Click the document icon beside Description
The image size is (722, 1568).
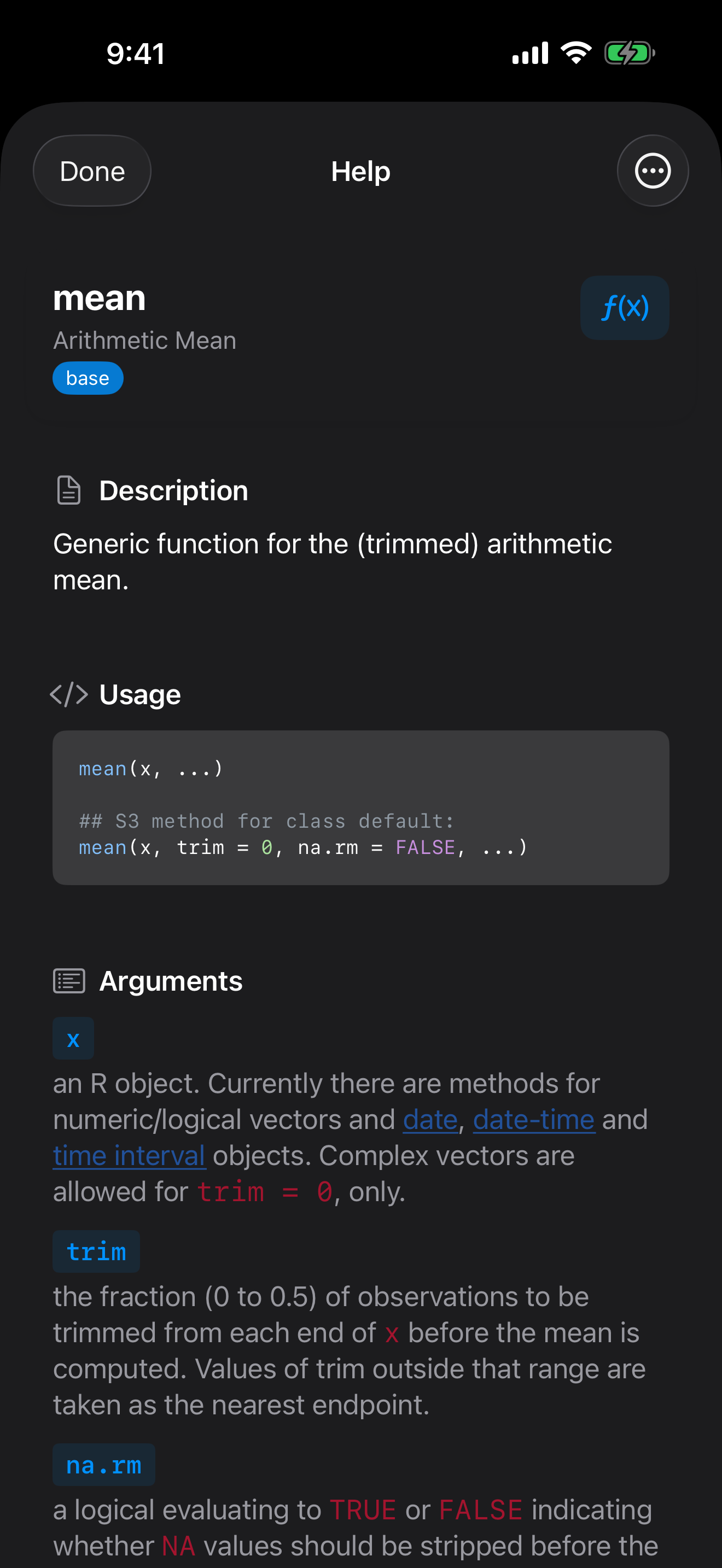[68, 490]
